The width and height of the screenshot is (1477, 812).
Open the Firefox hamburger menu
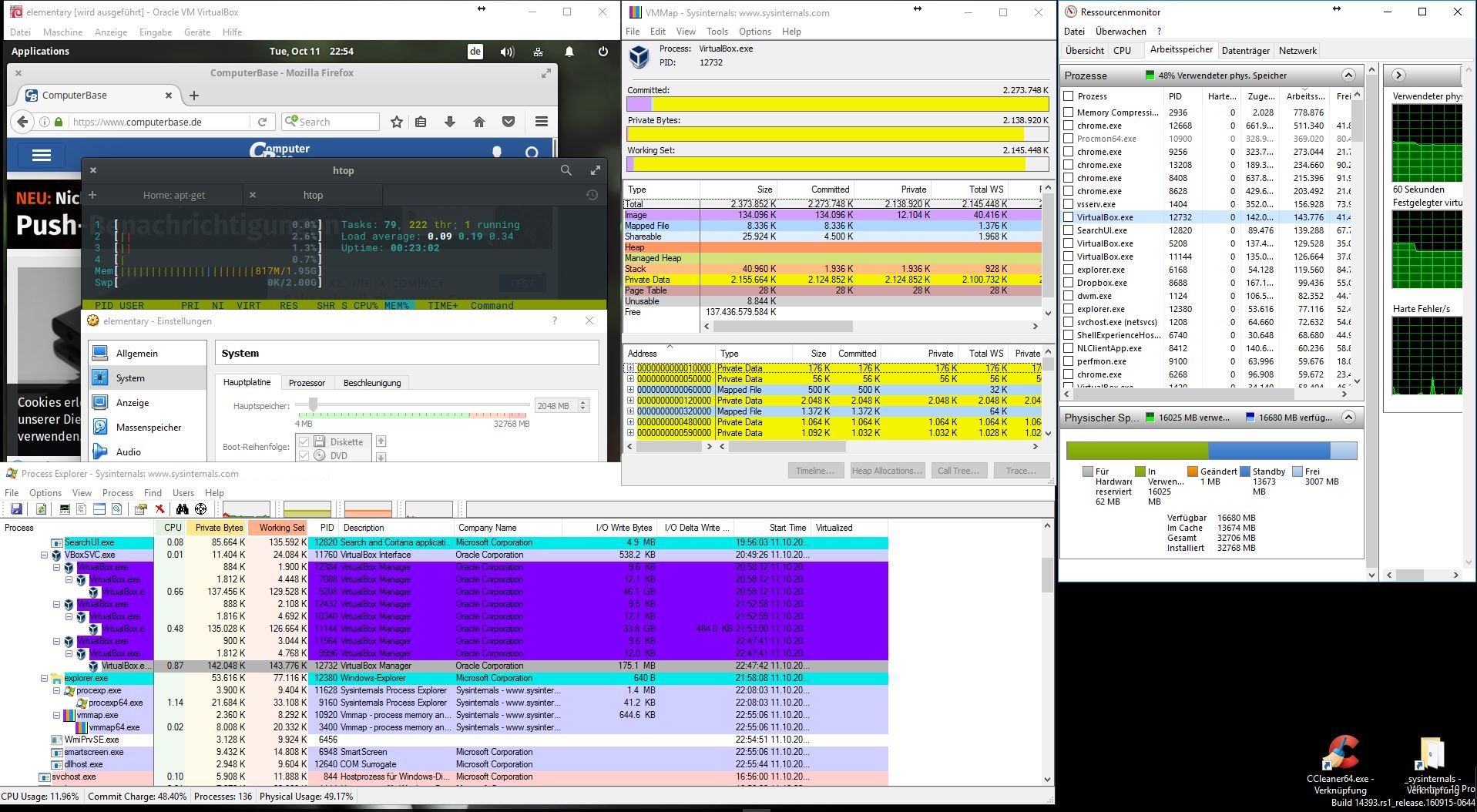(542, 122)
